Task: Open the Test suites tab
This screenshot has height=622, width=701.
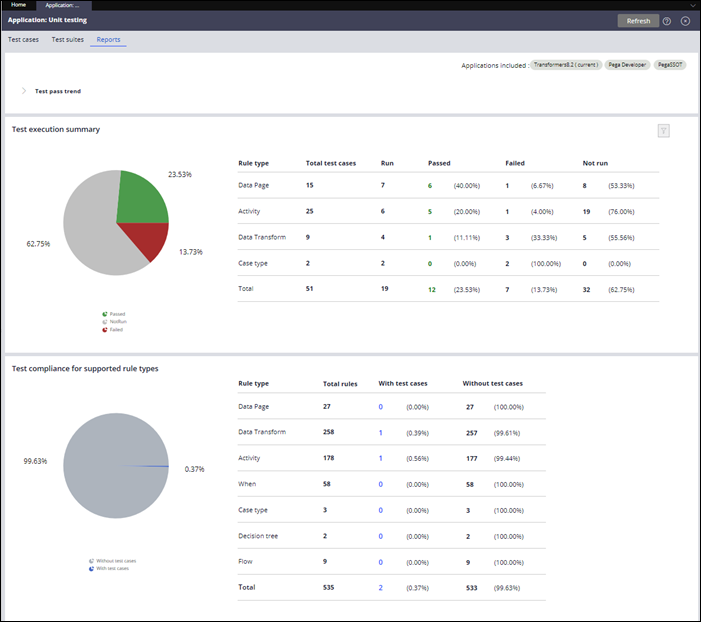Action: click(68, 40)
